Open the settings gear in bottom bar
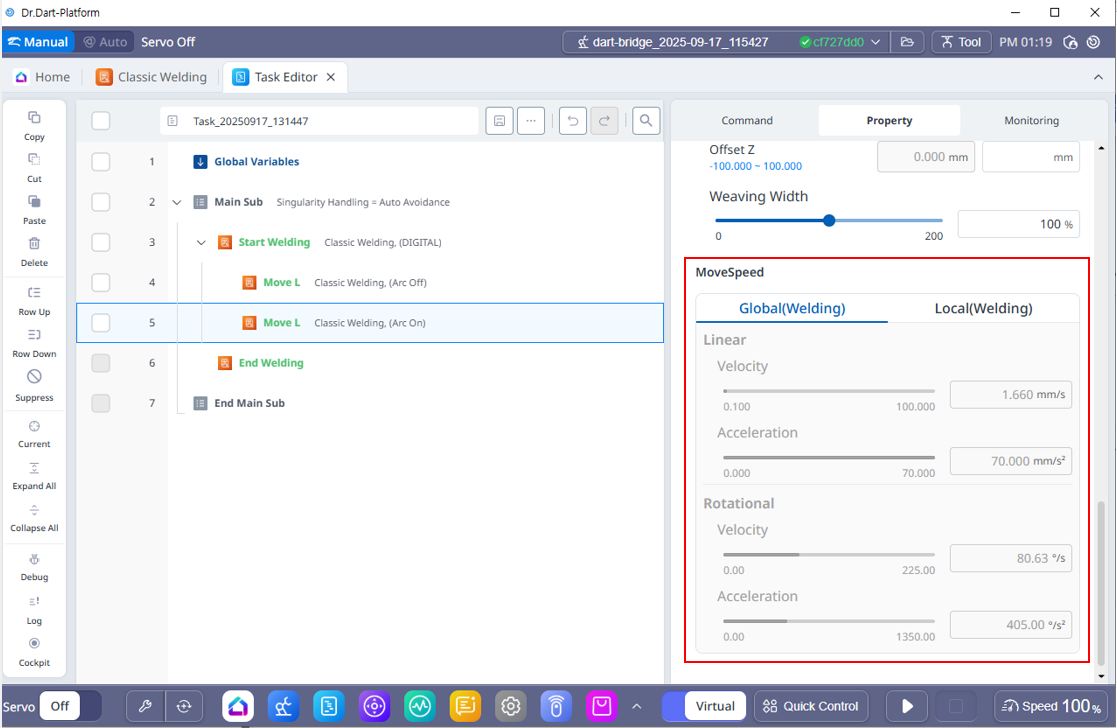This screenshot has height=728, width=1117. (511, 706)
